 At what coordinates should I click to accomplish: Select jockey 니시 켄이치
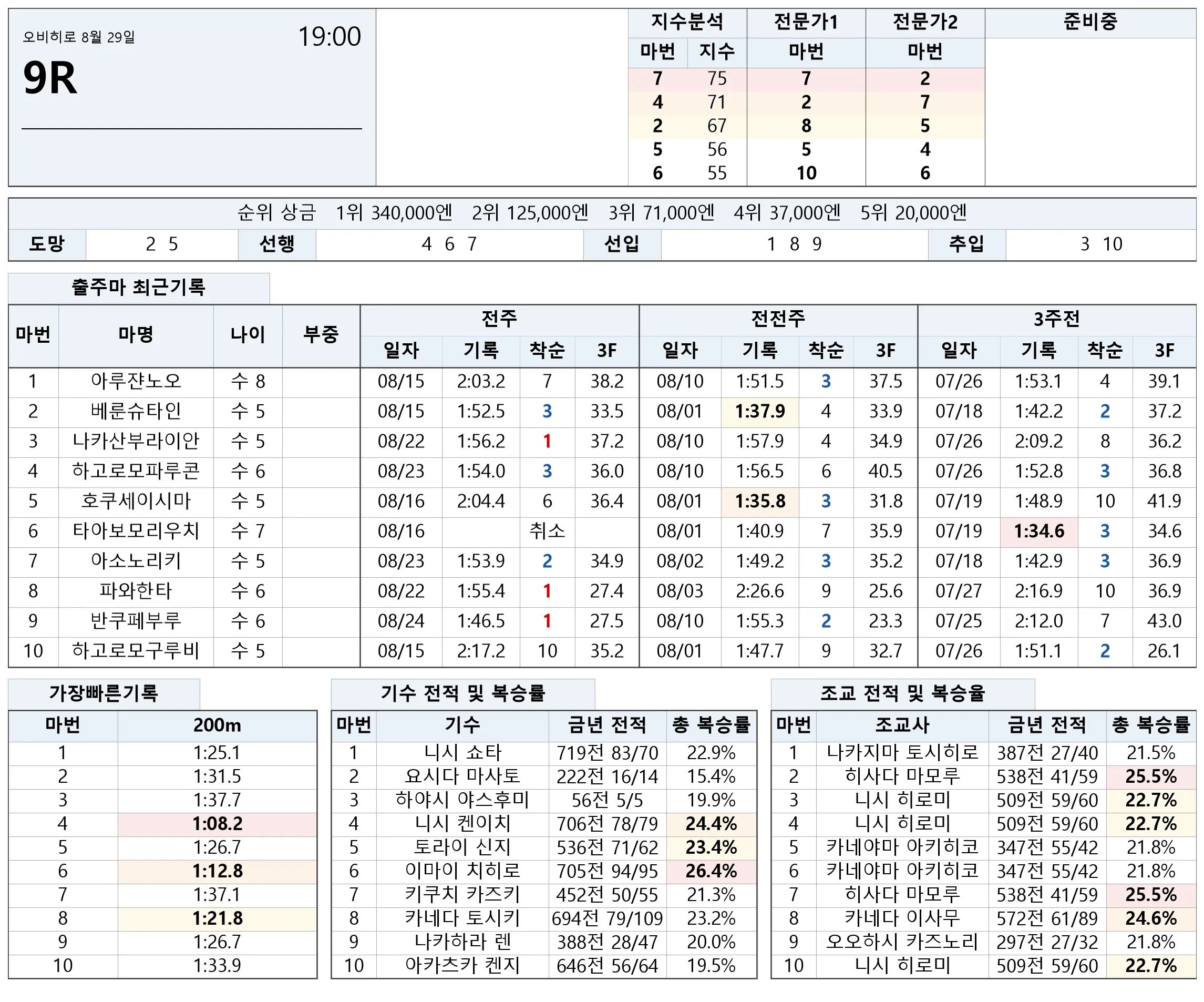click(x=462, y=824)
